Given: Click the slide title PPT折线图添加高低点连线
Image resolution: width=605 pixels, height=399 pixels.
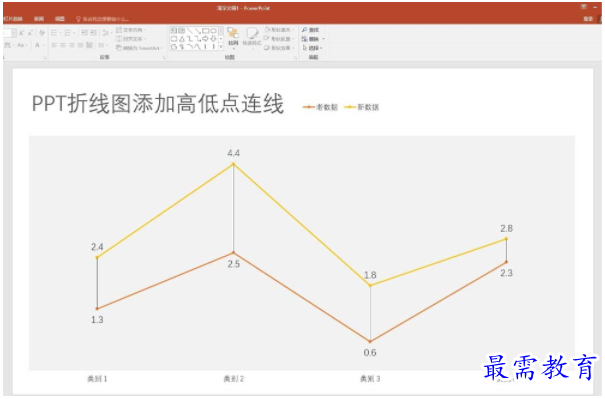Looking at the screenshot, I should (x=158, y=103).
